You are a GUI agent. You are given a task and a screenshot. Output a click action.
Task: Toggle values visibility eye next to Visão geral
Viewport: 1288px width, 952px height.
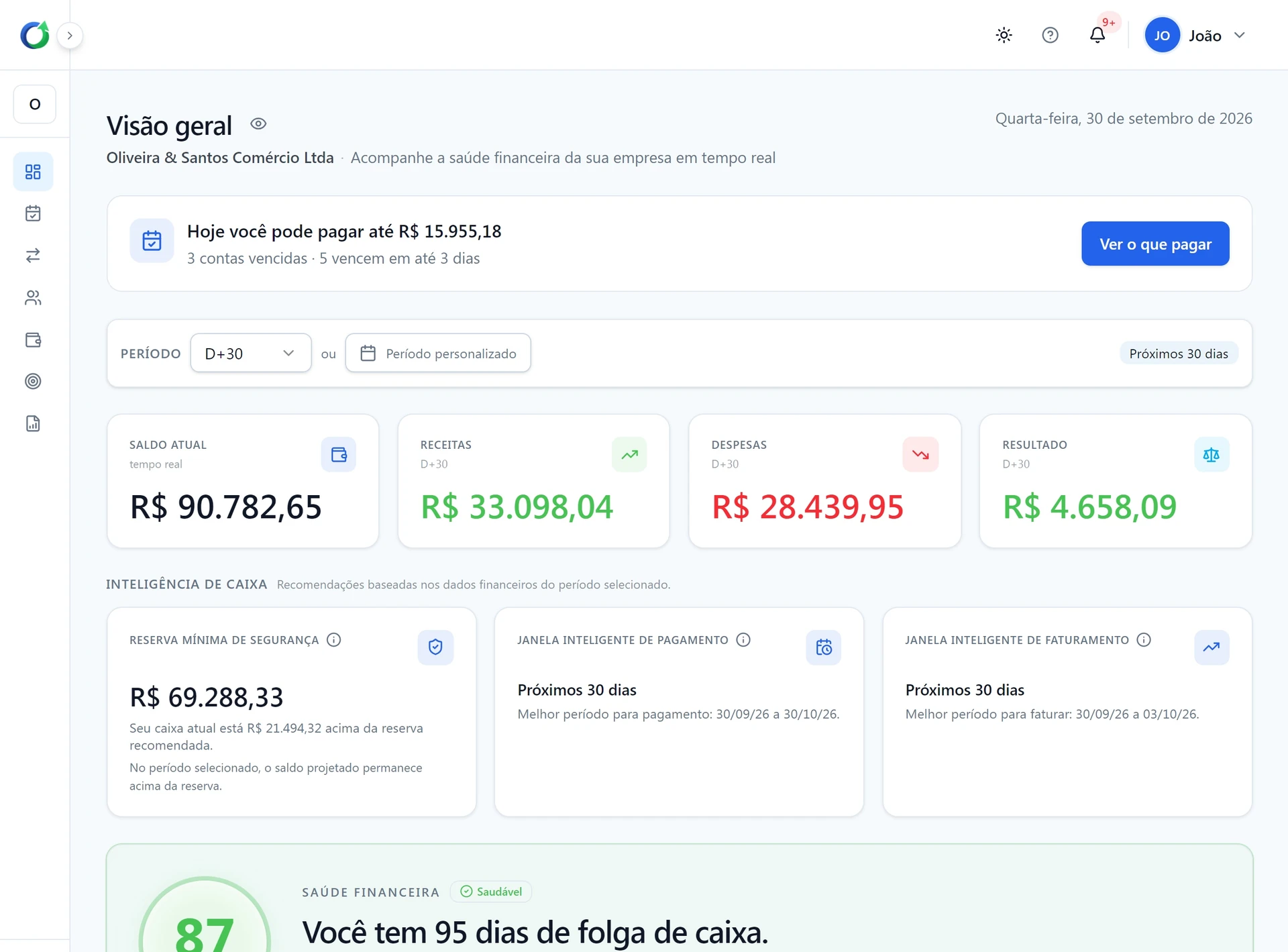[x=258, y=123]
